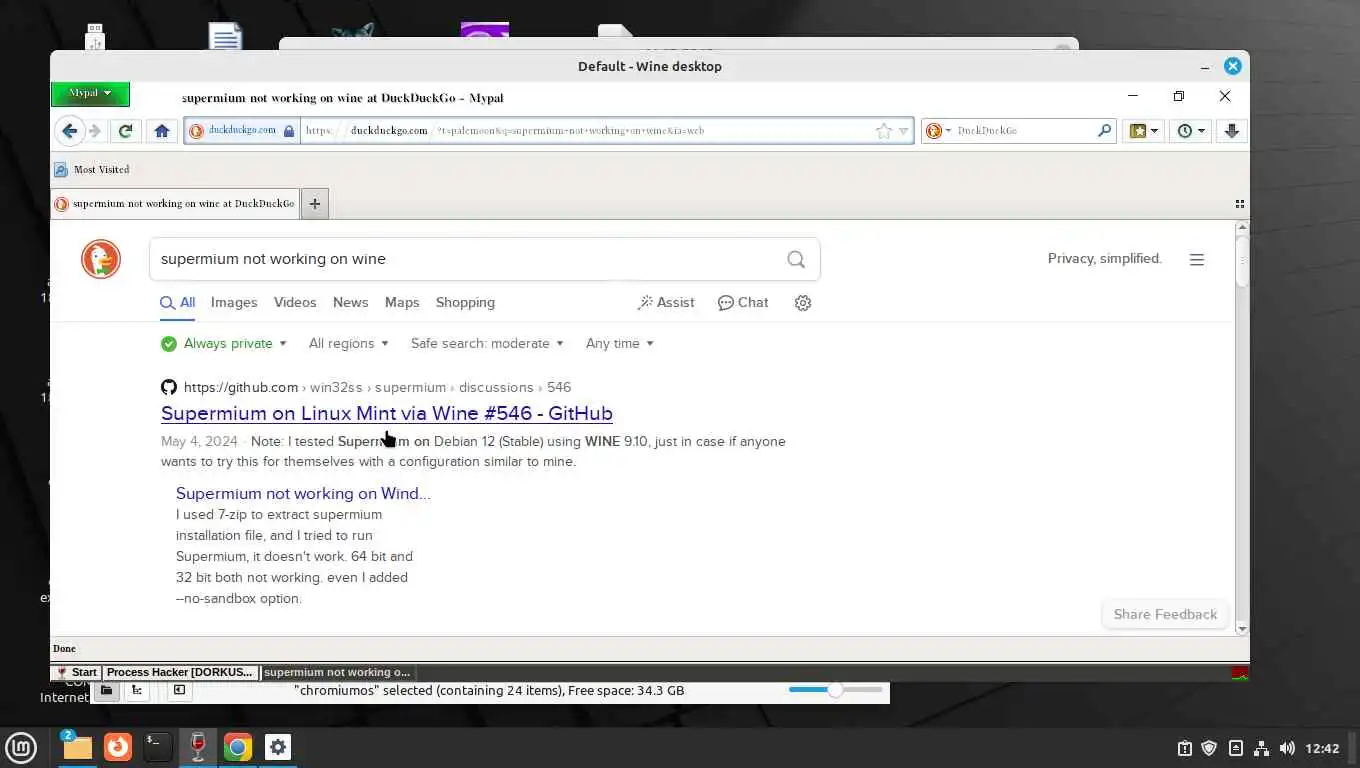Switch to Process Hacker taskbar entry

(x=180, y=672)
